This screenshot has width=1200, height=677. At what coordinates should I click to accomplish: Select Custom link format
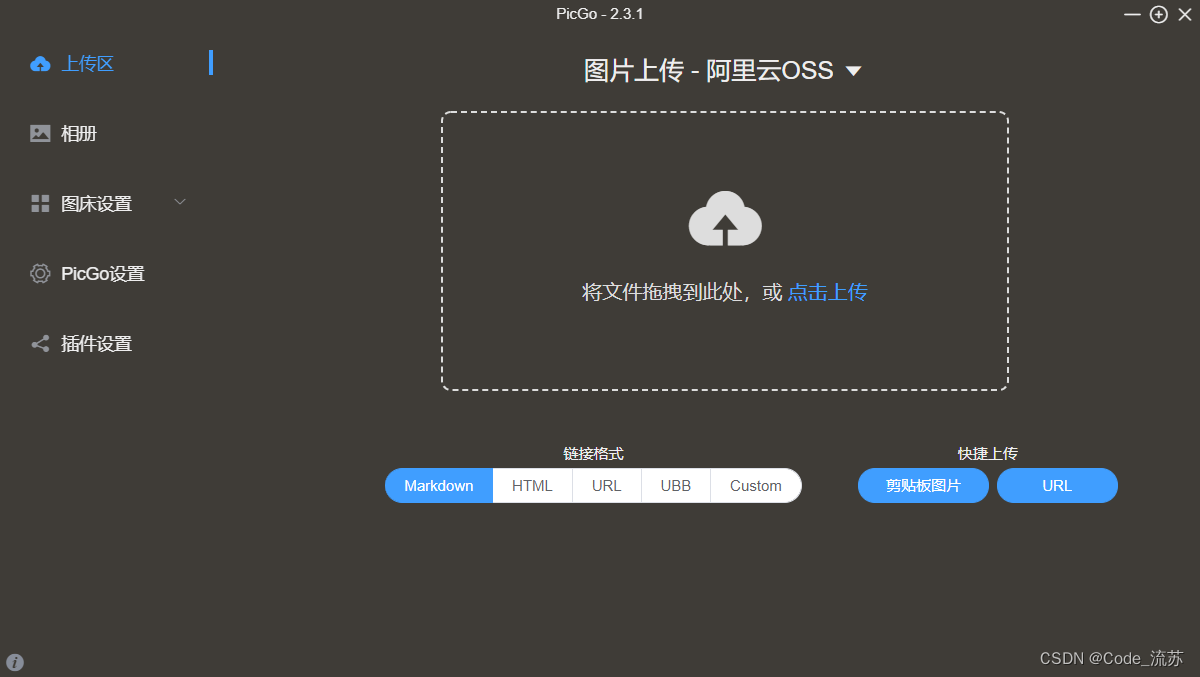pos(756,485)
